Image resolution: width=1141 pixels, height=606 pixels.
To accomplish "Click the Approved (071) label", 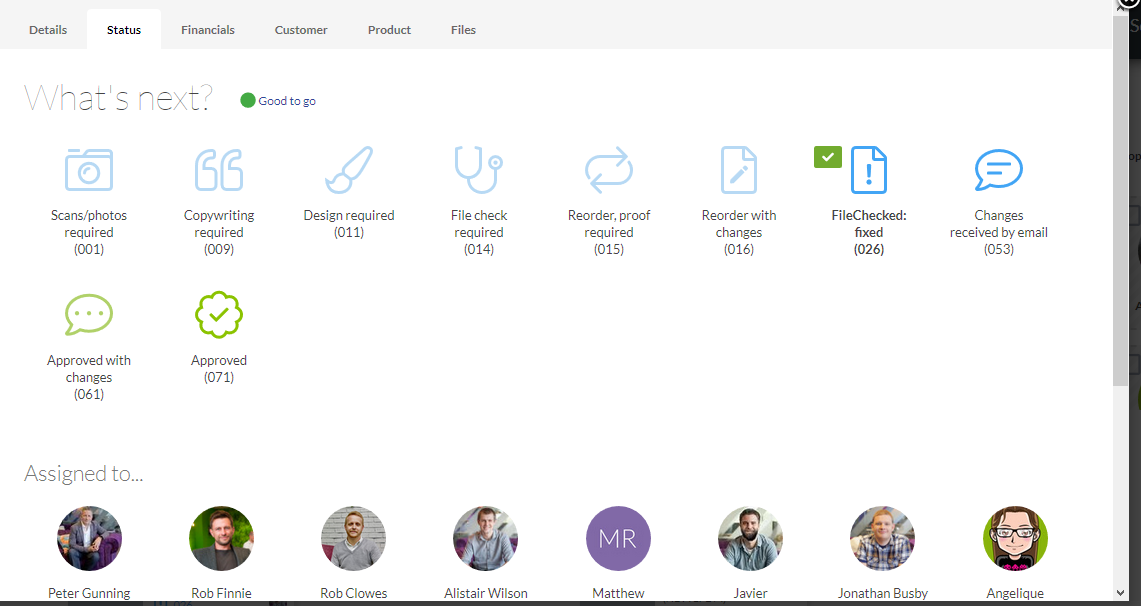I will (219, 369).
